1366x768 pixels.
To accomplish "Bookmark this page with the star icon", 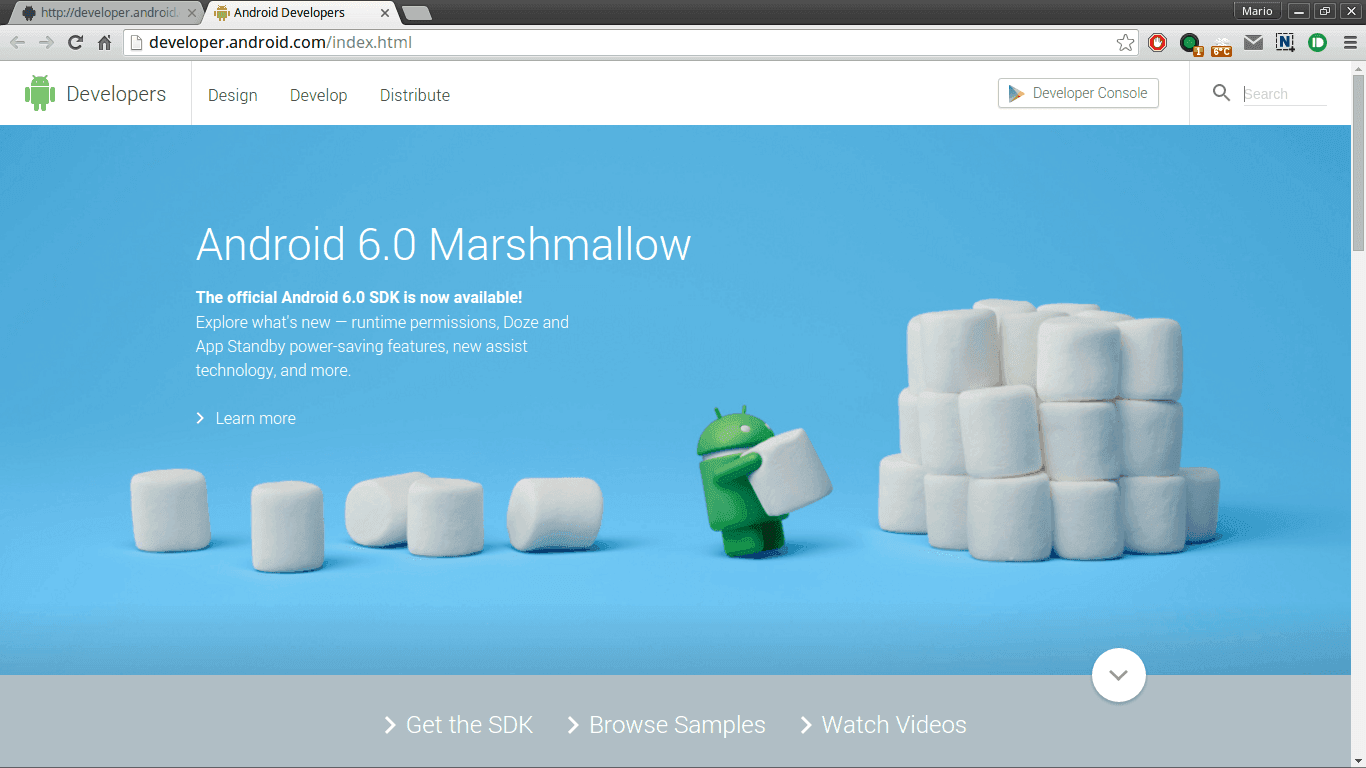I will point(1125,42).
